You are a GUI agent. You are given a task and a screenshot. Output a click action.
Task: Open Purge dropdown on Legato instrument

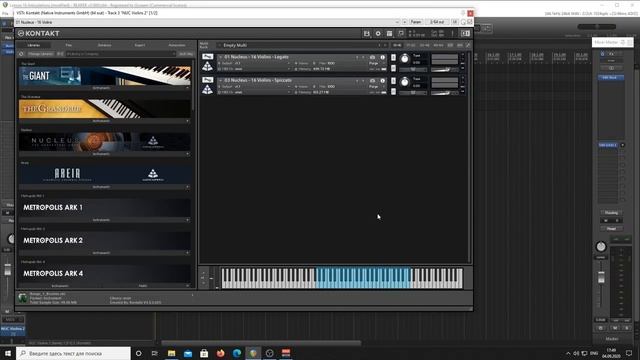click(375, 64)
